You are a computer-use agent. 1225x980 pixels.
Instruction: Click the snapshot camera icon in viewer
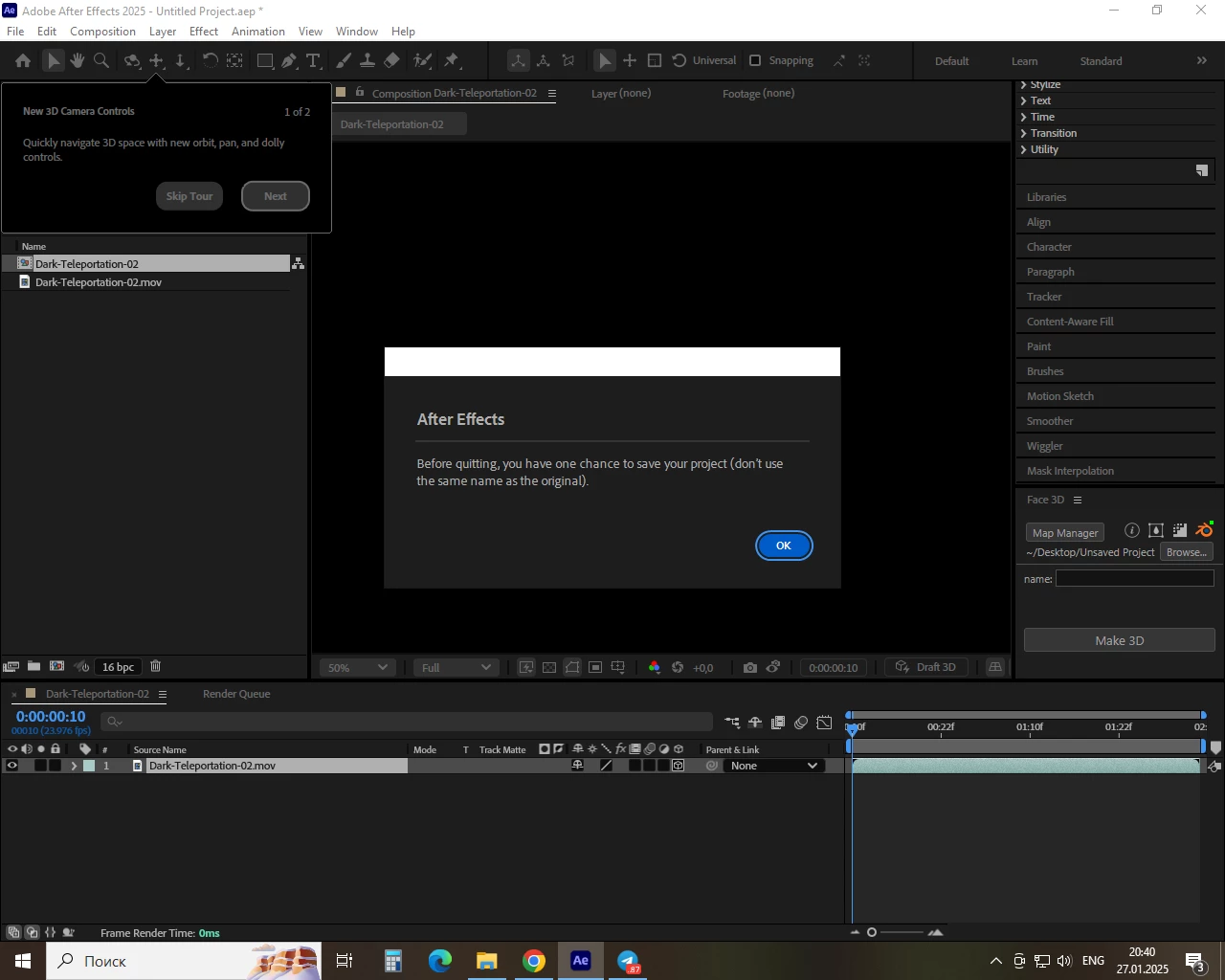click(x=750, y=667)
